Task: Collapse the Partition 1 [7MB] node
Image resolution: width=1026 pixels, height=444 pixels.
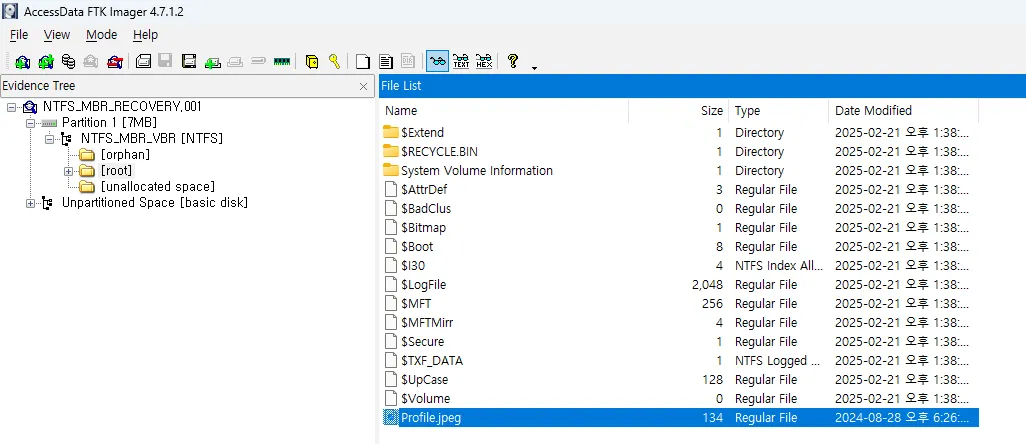Action: [x=30, y=123]
